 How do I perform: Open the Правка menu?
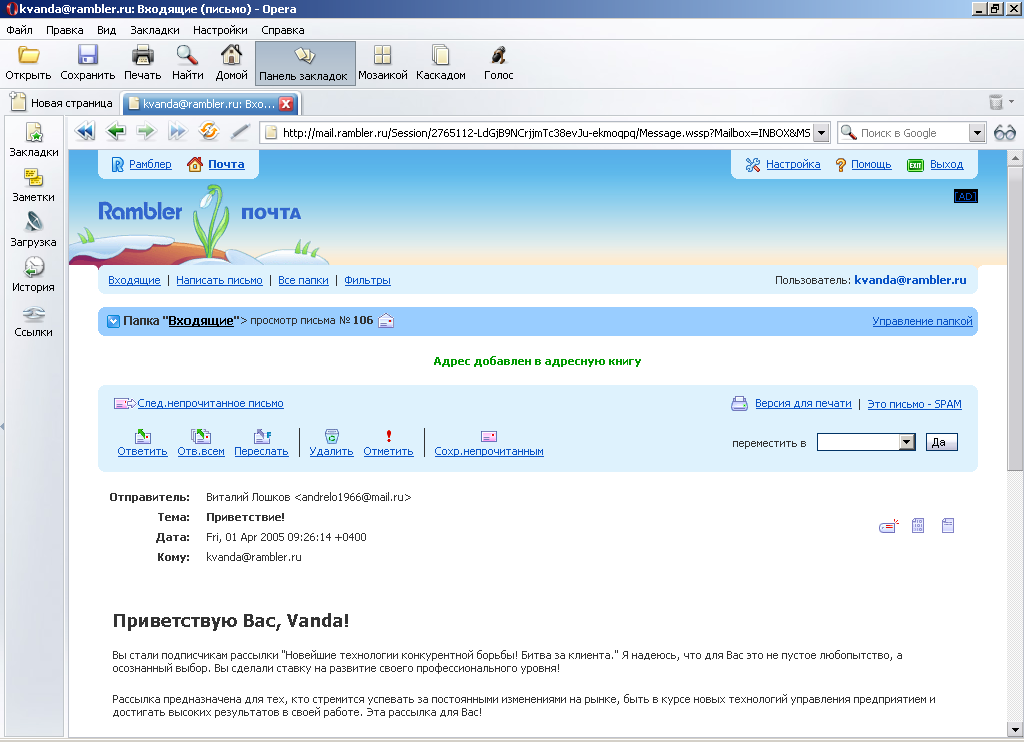(x=65, y=30)
